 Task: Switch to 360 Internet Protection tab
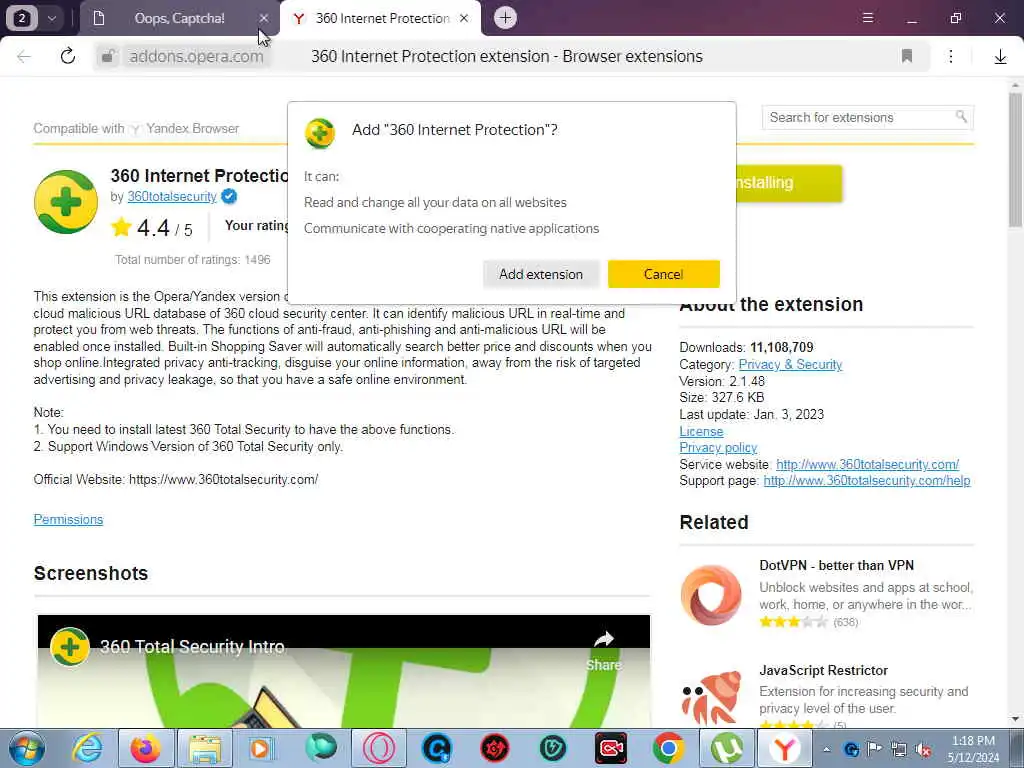click(x=382, y=18)
